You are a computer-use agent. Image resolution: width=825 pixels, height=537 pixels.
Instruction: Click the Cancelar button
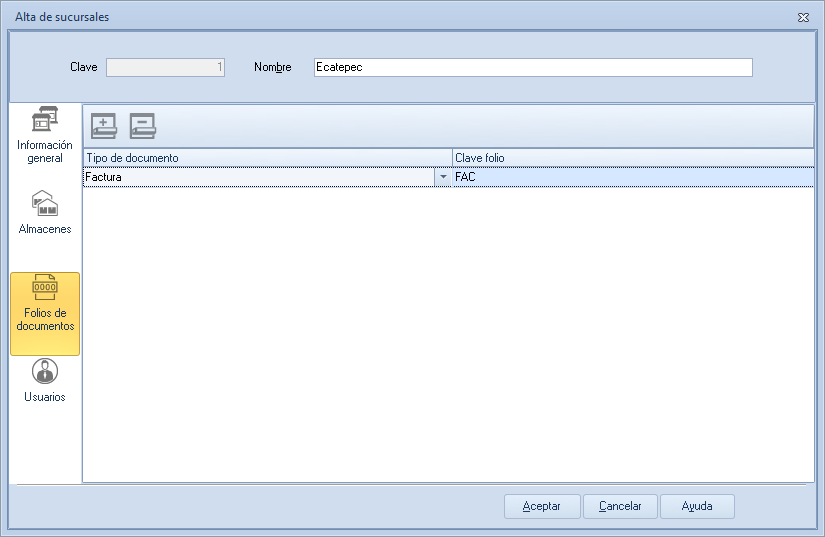click(620, 506)
